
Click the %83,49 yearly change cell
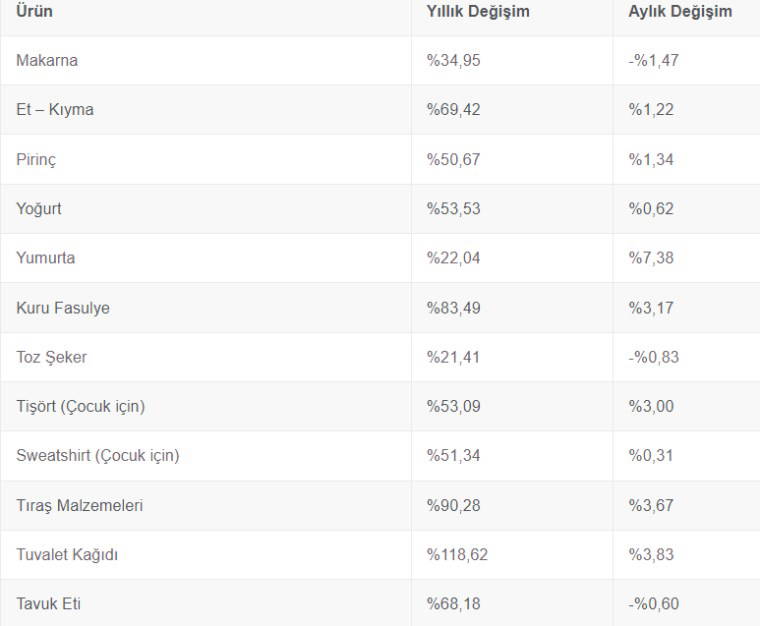pos(454,308)
